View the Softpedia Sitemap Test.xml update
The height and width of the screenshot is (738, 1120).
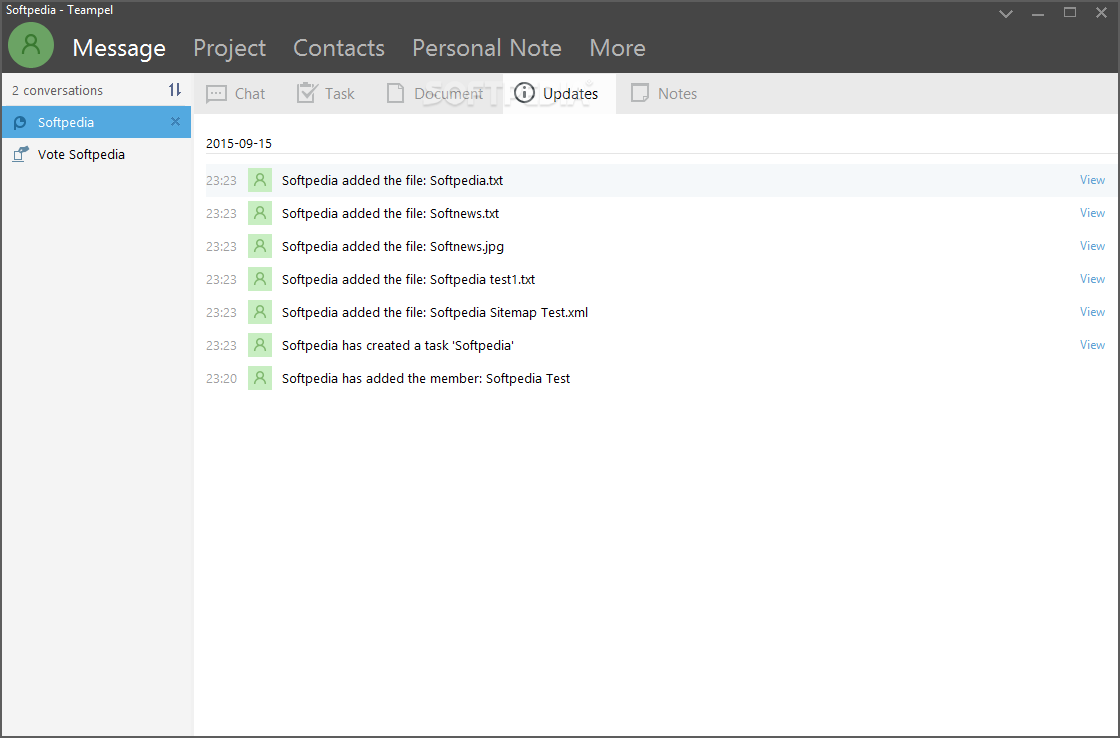click(1092, 311)
